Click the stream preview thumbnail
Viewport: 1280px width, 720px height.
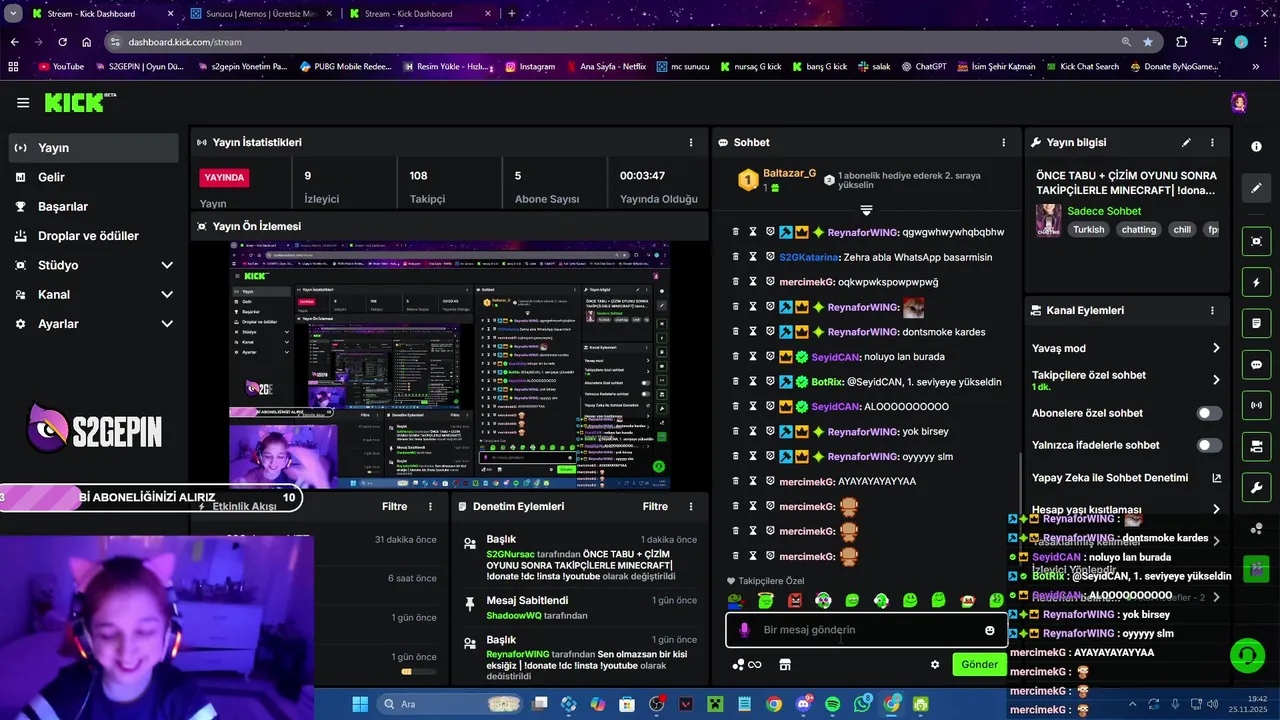(x=449, y=366)
